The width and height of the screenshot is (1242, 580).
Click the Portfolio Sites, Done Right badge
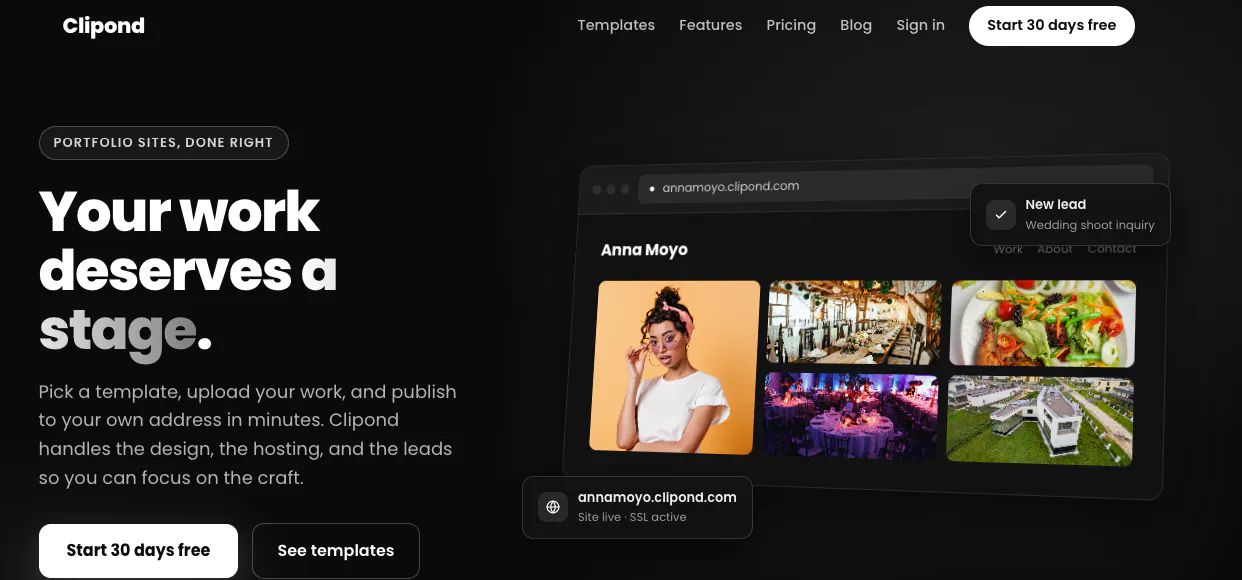(163, 143)
